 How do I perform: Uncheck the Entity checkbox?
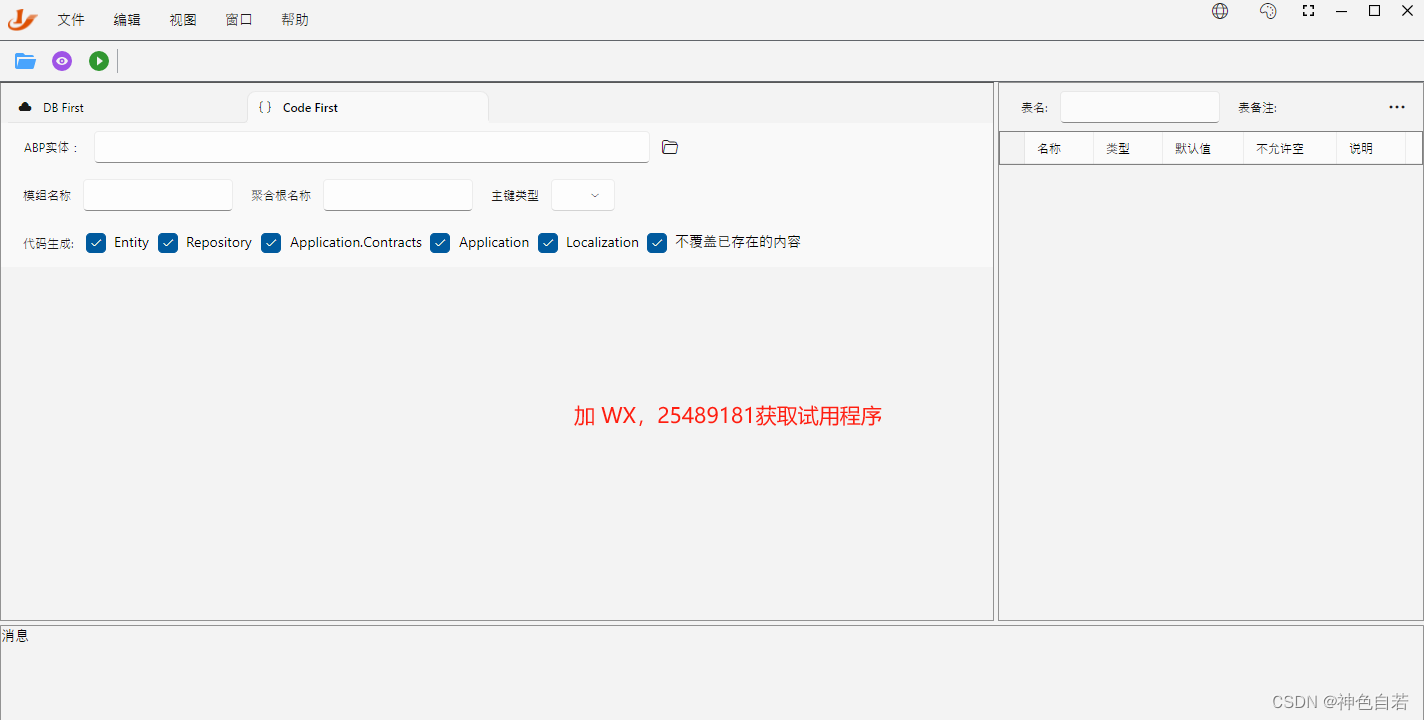pyautogui.click(x=96, y=242)
